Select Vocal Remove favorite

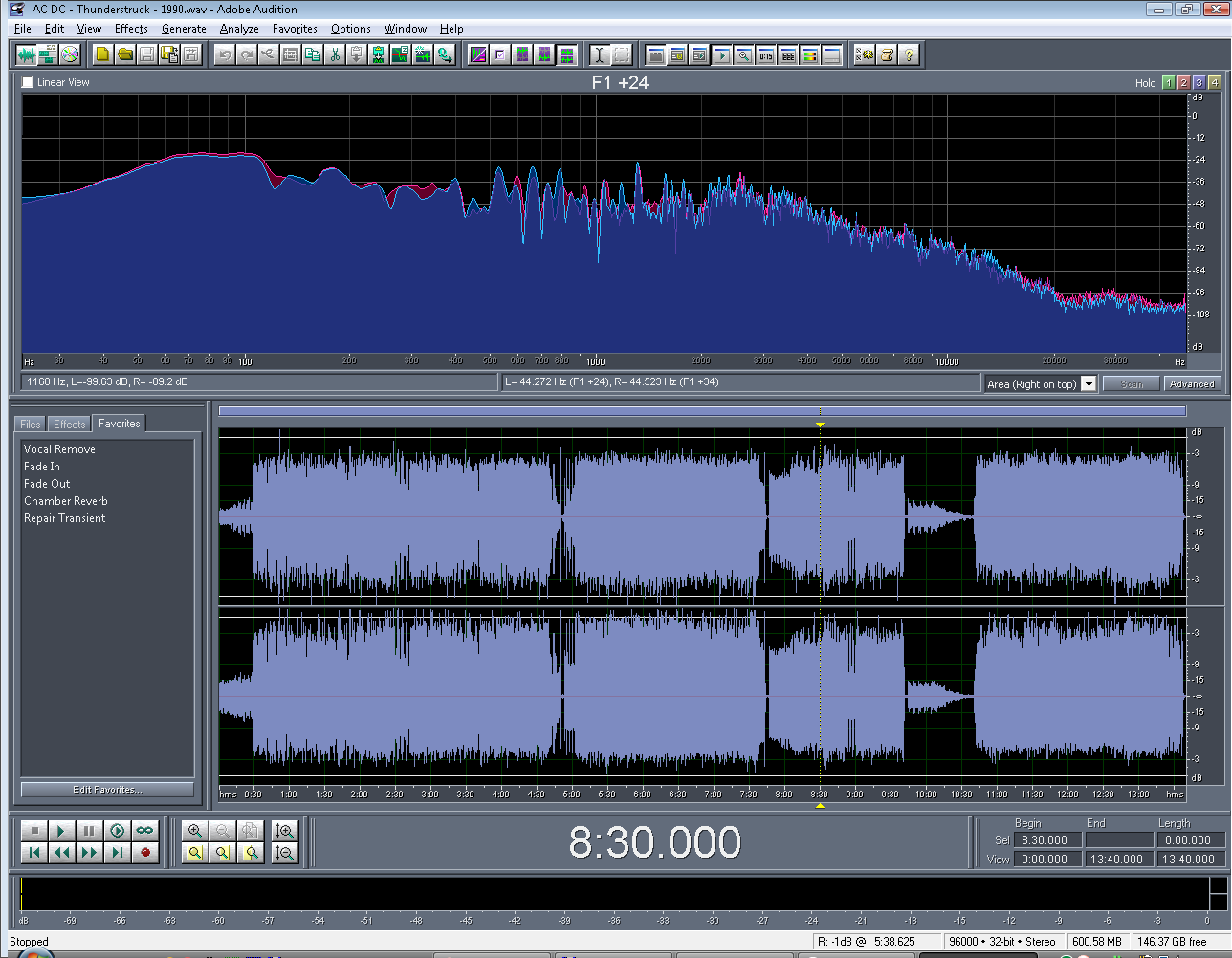[59, 449]
